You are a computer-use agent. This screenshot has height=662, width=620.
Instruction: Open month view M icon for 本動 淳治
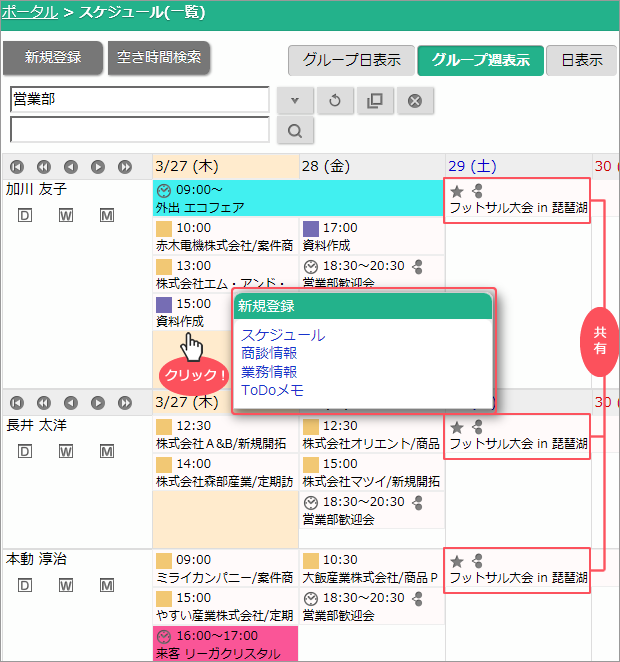[x=107, y=585]
